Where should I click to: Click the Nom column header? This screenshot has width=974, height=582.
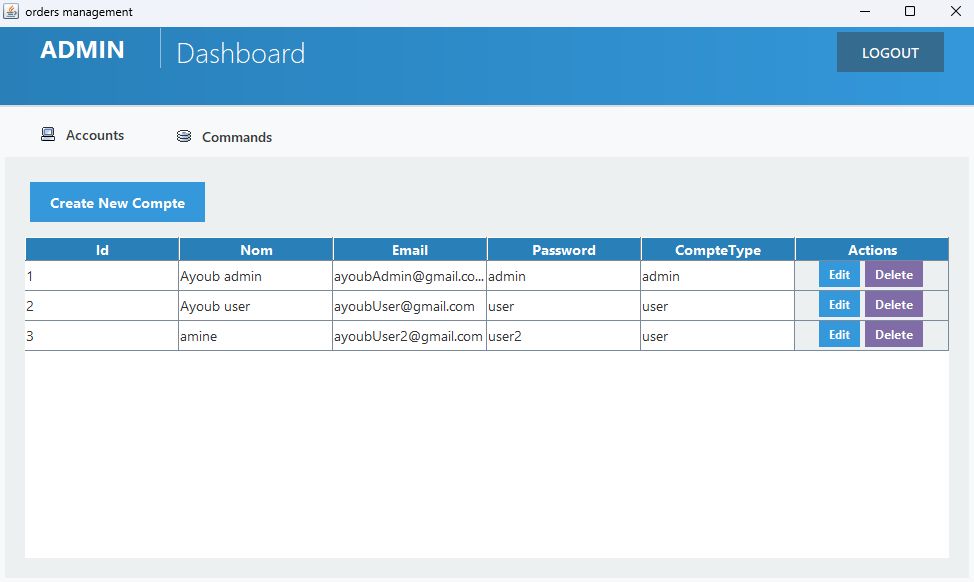point(256,250)
